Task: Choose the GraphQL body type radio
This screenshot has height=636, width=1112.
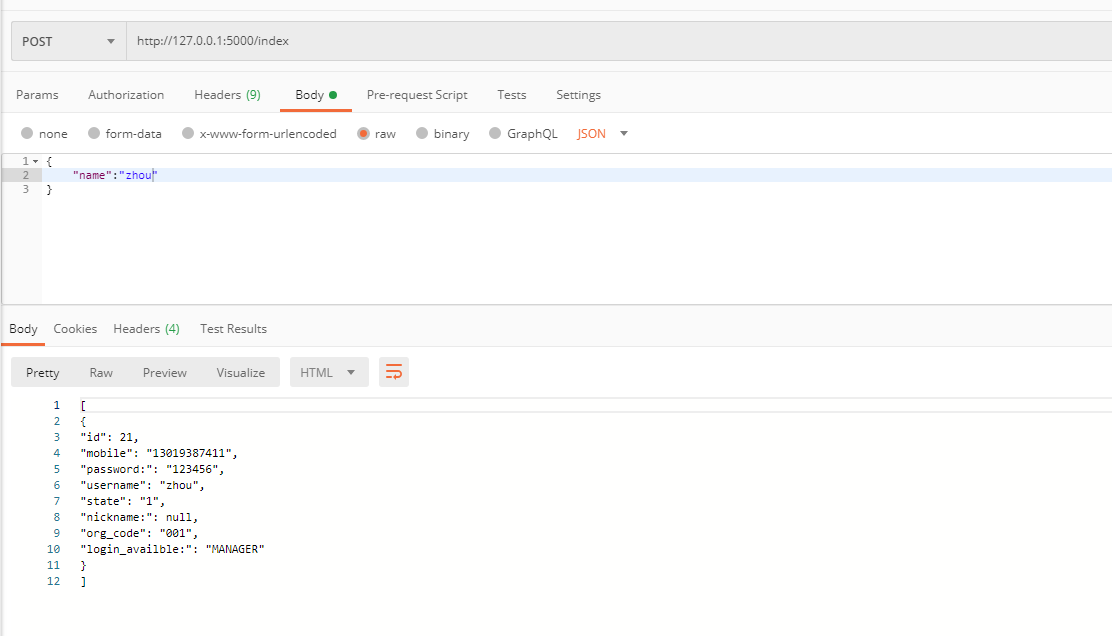Action: (x=495, y=133)
